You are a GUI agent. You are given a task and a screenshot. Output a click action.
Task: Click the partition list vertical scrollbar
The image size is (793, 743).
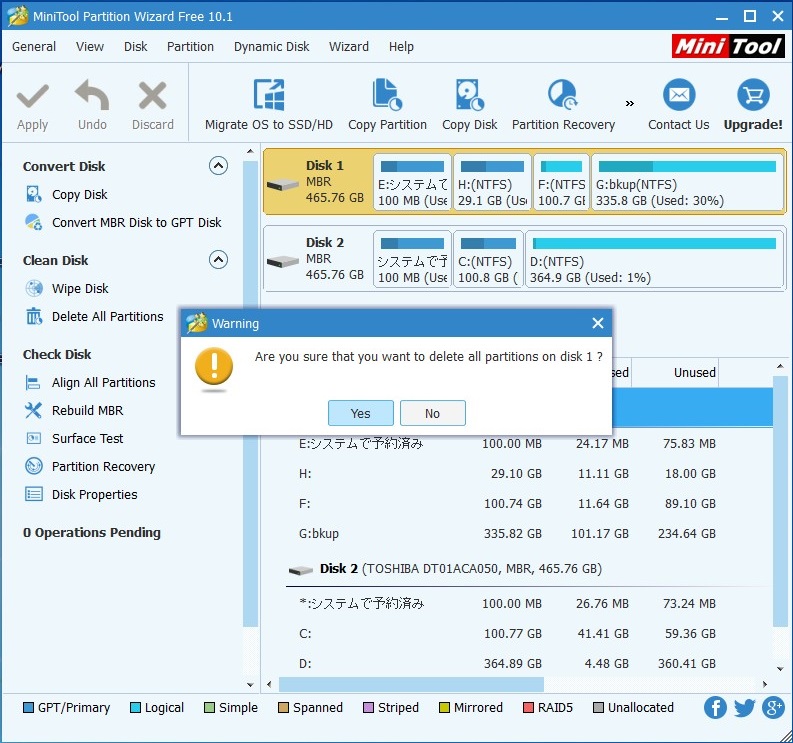(780, 501)
